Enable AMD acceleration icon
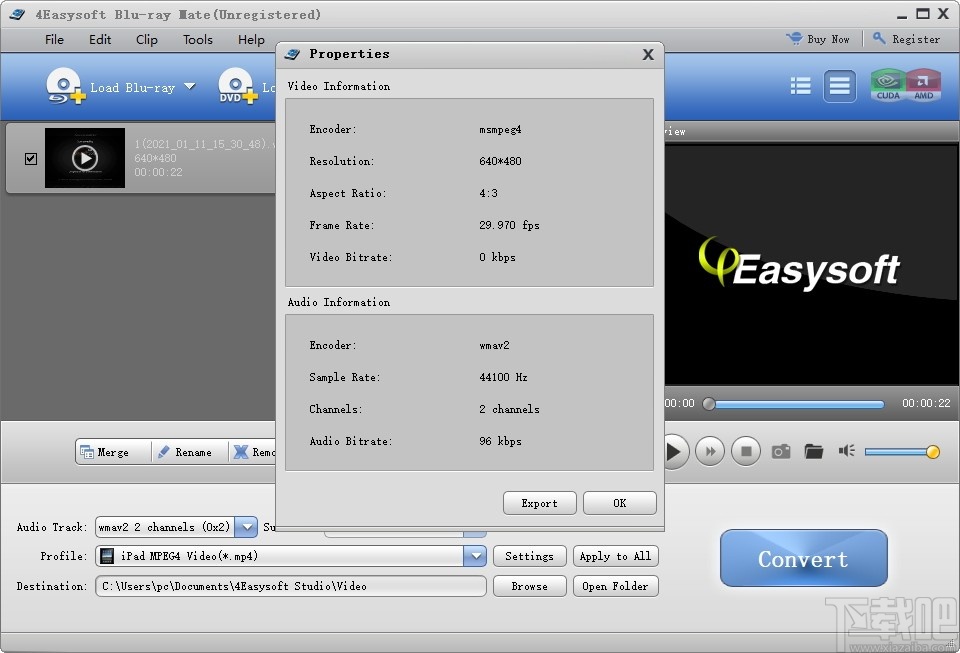This screenshot has width=960, height=653. [925, 86]
